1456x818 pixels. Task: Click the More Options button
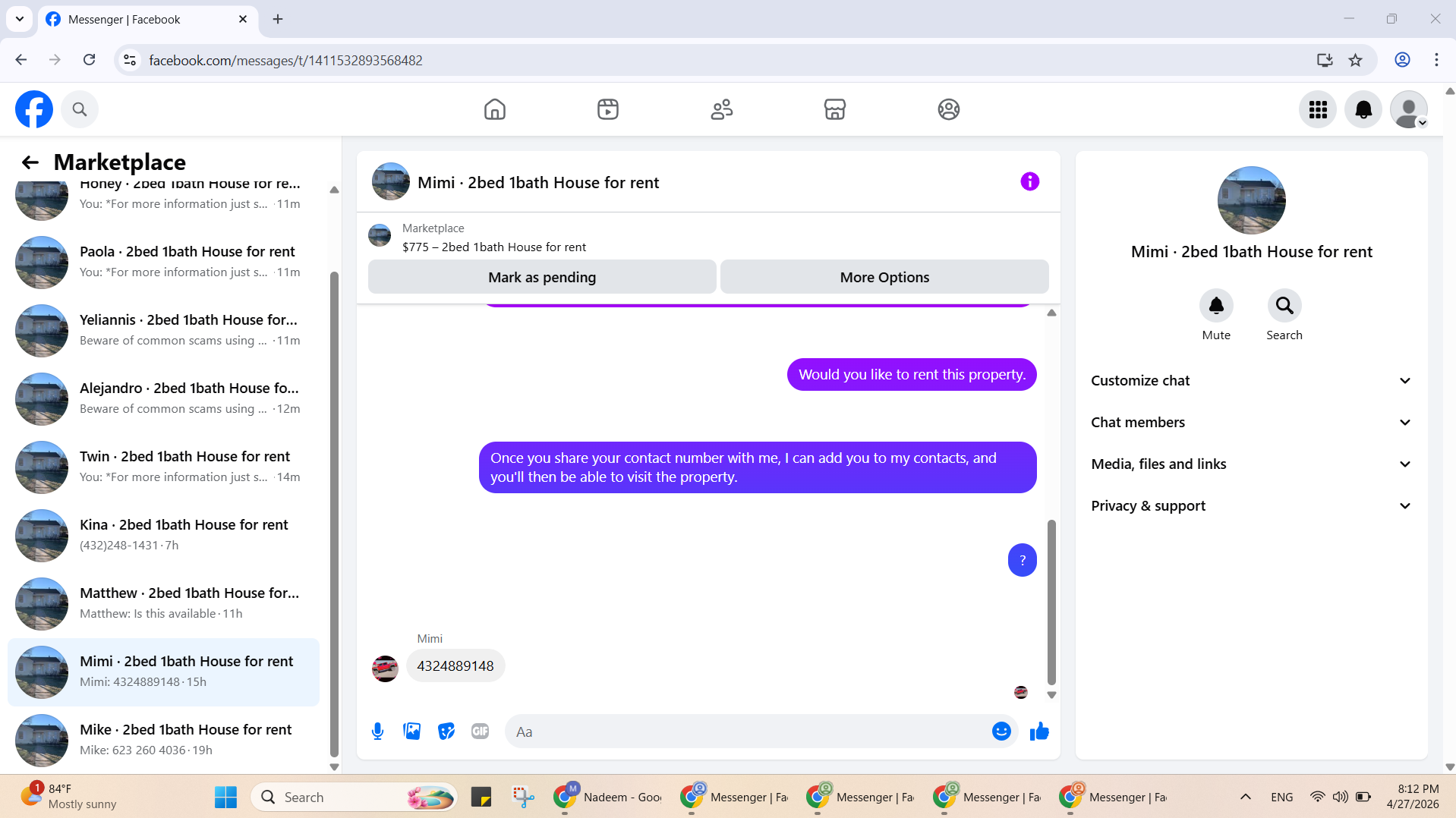(884, 277)
